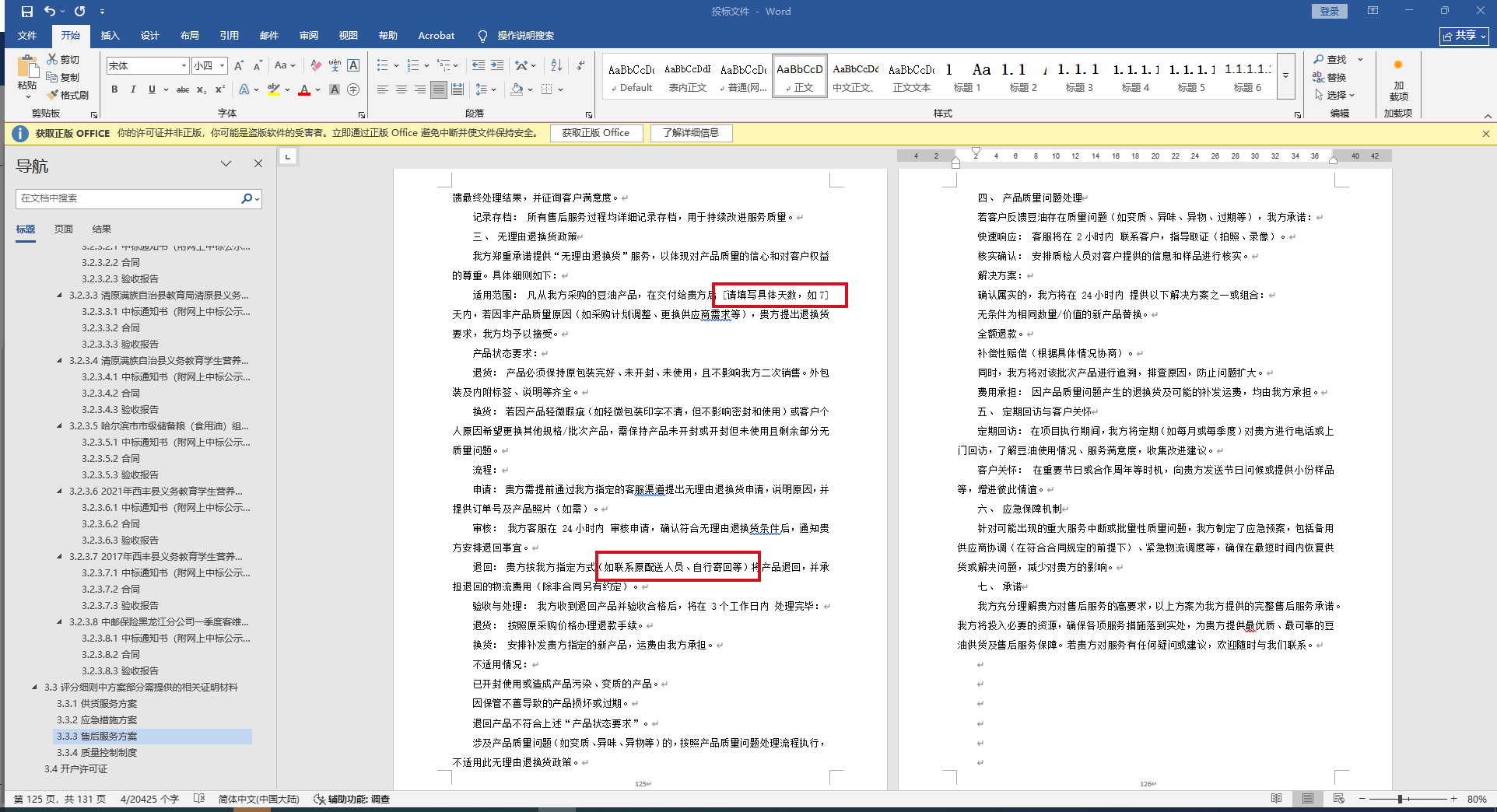
Task: Open the paragraph settings dialog launcher
Action: point(589,114)
